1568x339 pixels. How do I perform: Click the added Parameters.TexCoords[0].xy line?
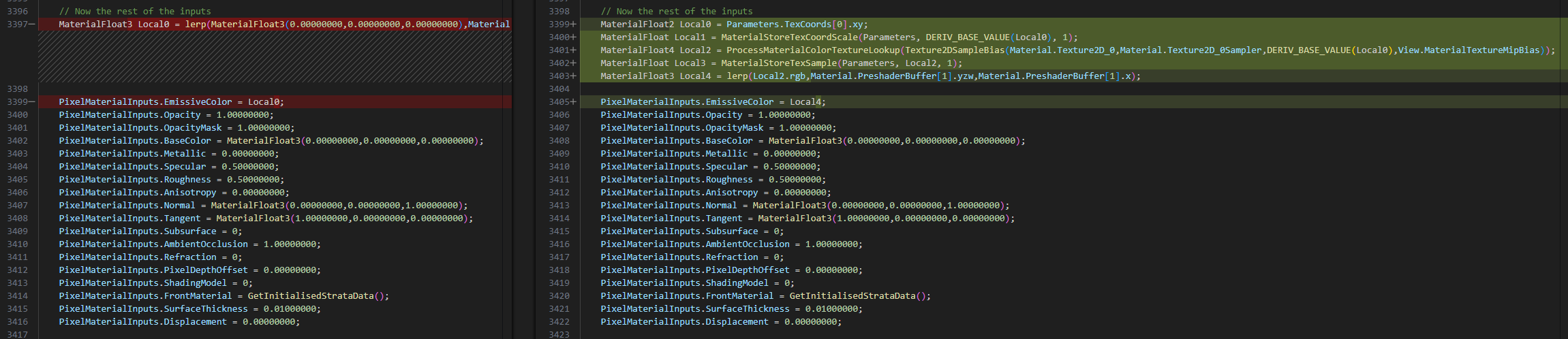point(734,25)
